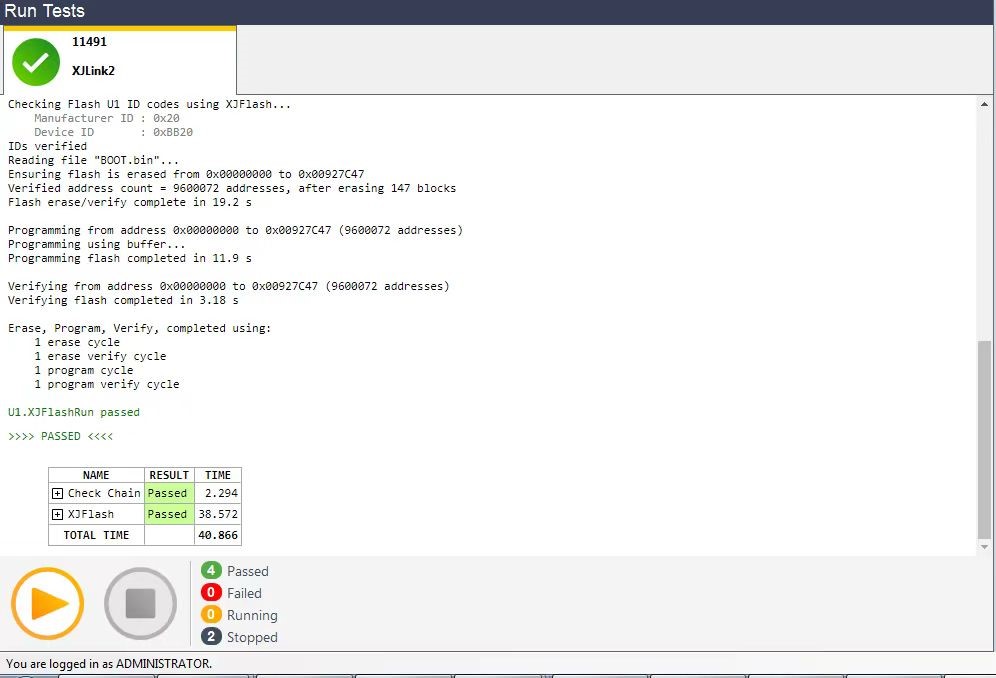Stop tests with the grey stop button

click(140, 603)
